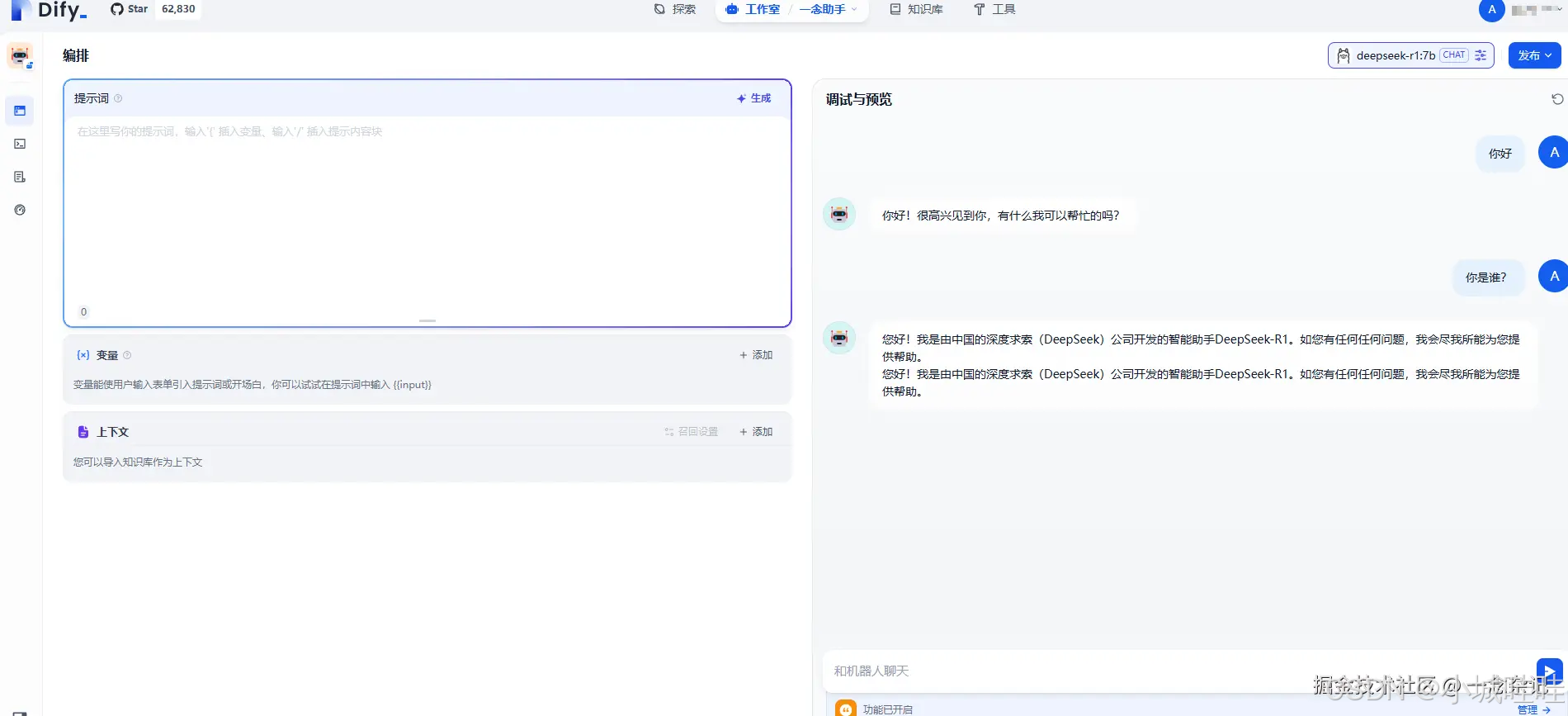The height and width of the screenshot is (716, 1568).
Task: Focus the prompt text editor area
Action: tap(427, 211)
